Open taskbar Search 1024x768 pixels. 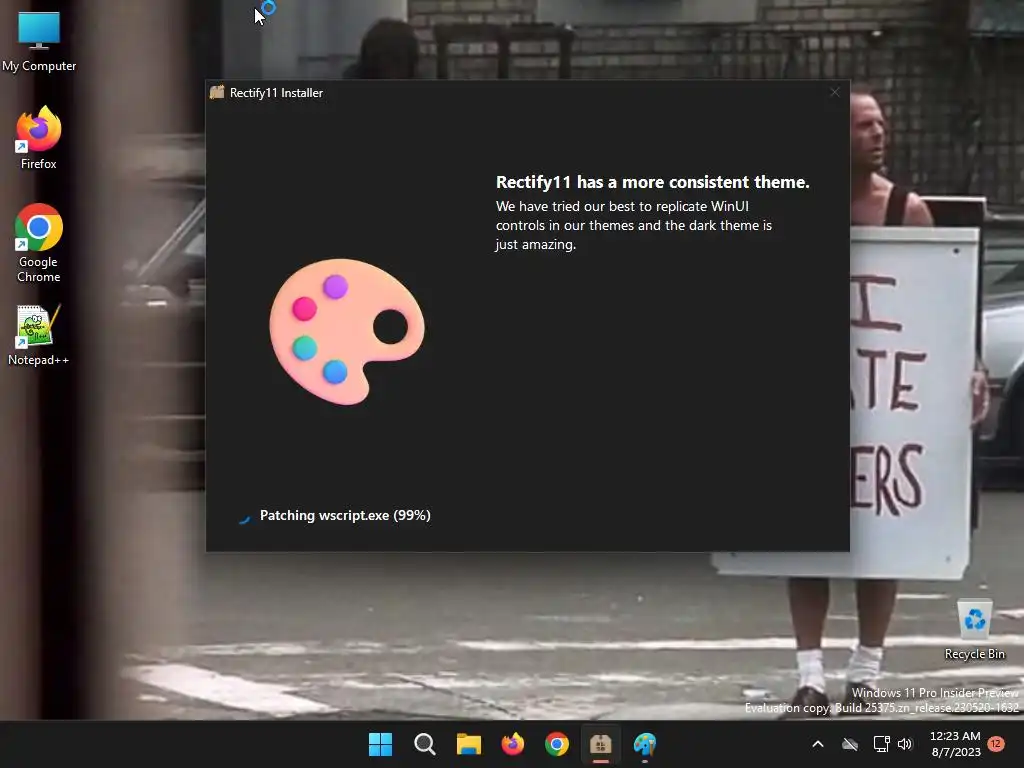click(424, 744)
